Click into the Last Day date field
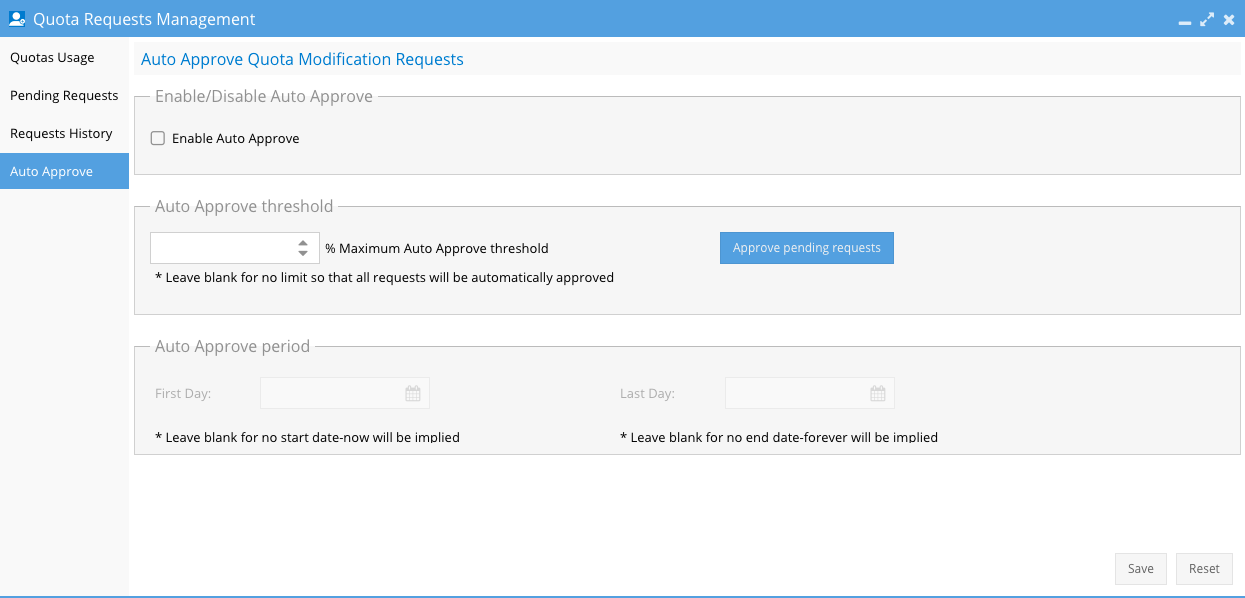Screen dimensions: 1245x598 795,394
